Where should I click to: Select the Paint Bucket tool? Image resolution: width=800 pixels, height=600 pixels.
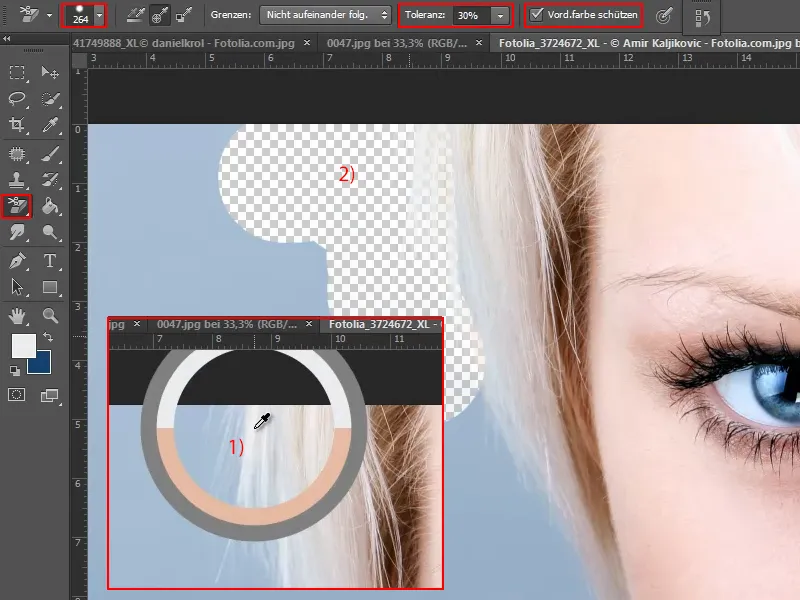click(x=50, y=206)
